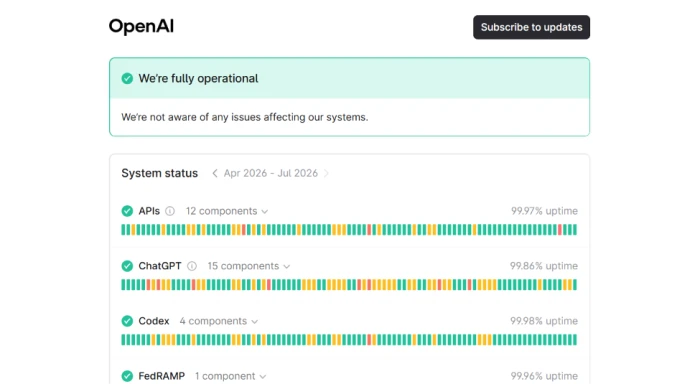Screen dimensions: 700x384
Task: Expand ChatGPT 15 components dropdown
Action: coord(249,266)
